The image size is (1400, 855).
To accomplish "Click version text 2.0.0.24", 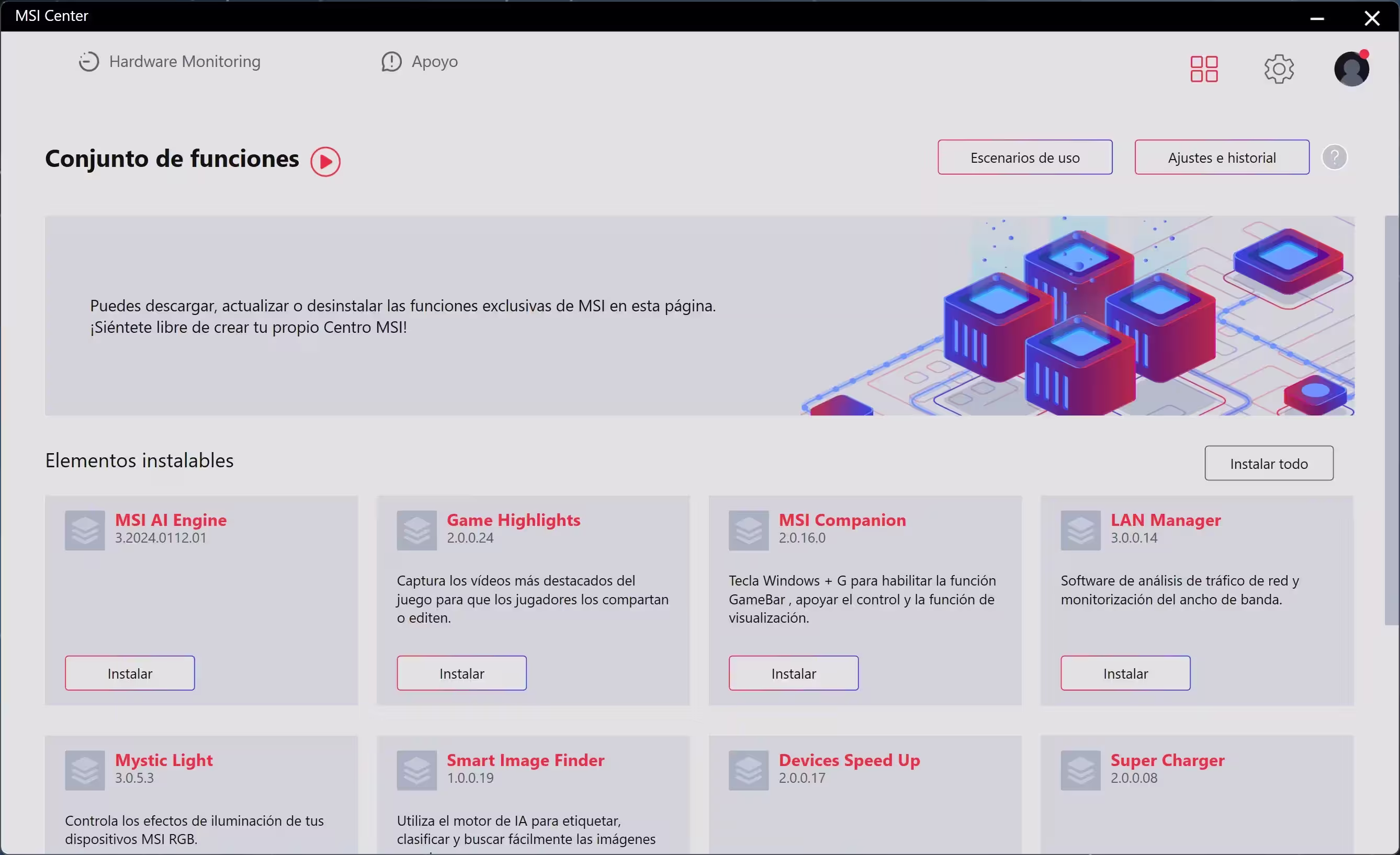I will [470, 538].
